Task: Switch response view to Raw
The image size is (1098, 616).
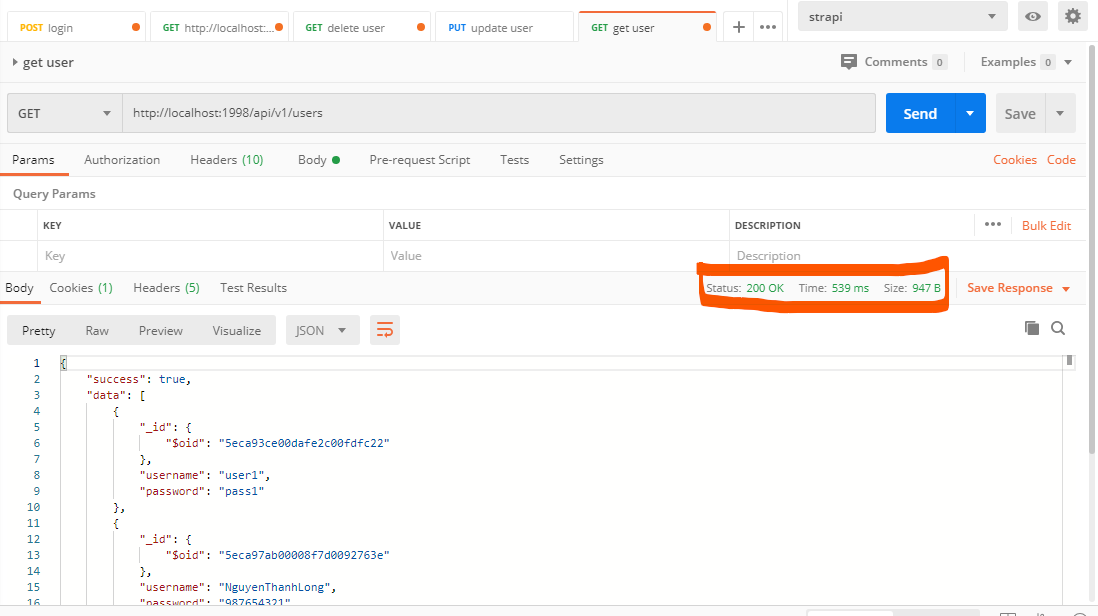Action: coord(97,330)
